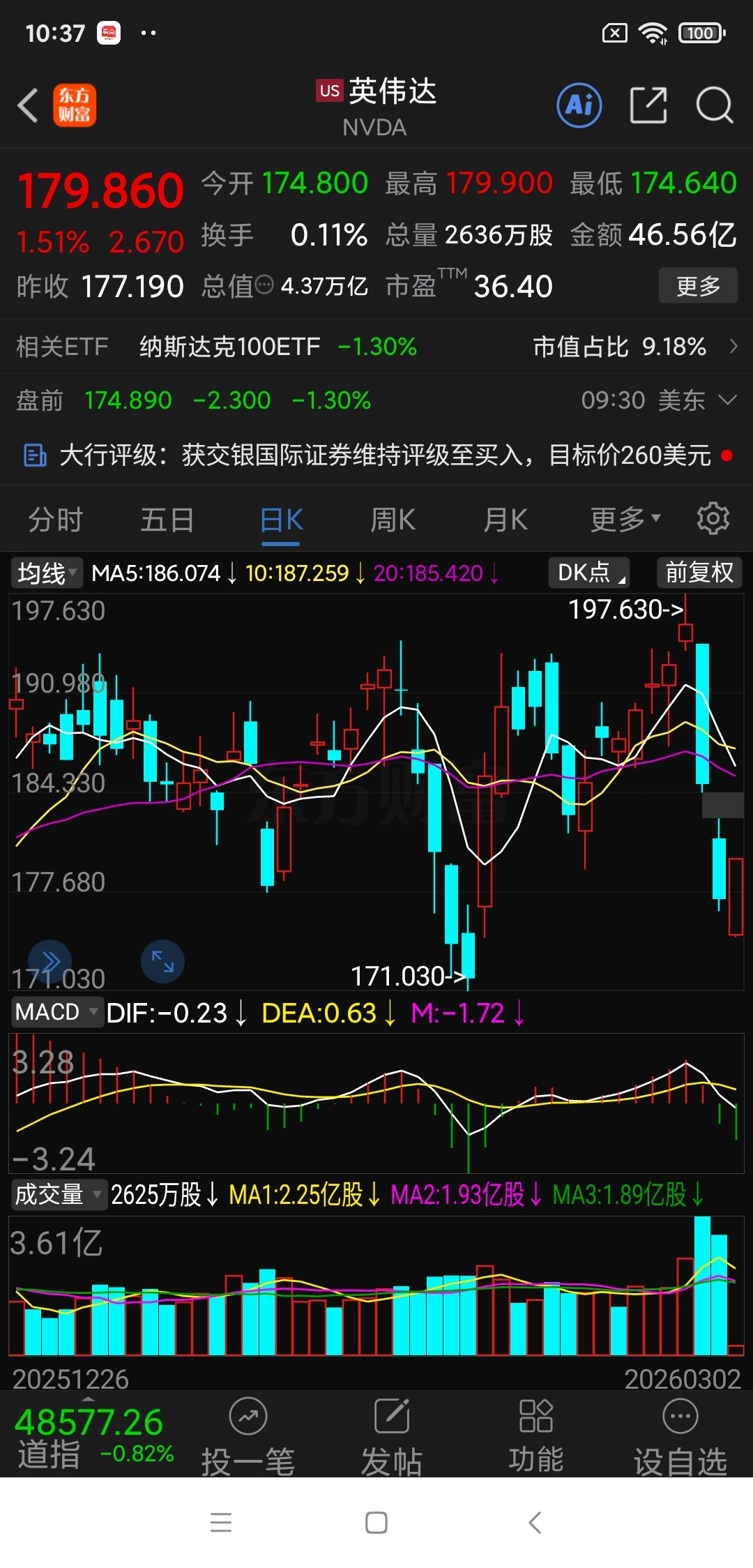
Task: Tap the current price 179.860
Action: click(x=101, y=190)
